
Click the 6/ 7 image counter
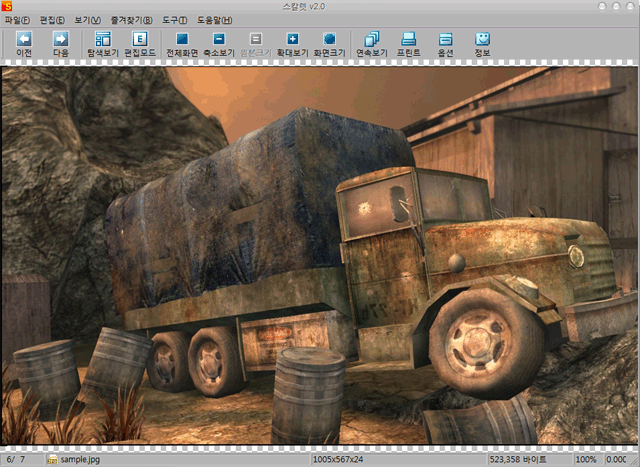coord(16,460)
